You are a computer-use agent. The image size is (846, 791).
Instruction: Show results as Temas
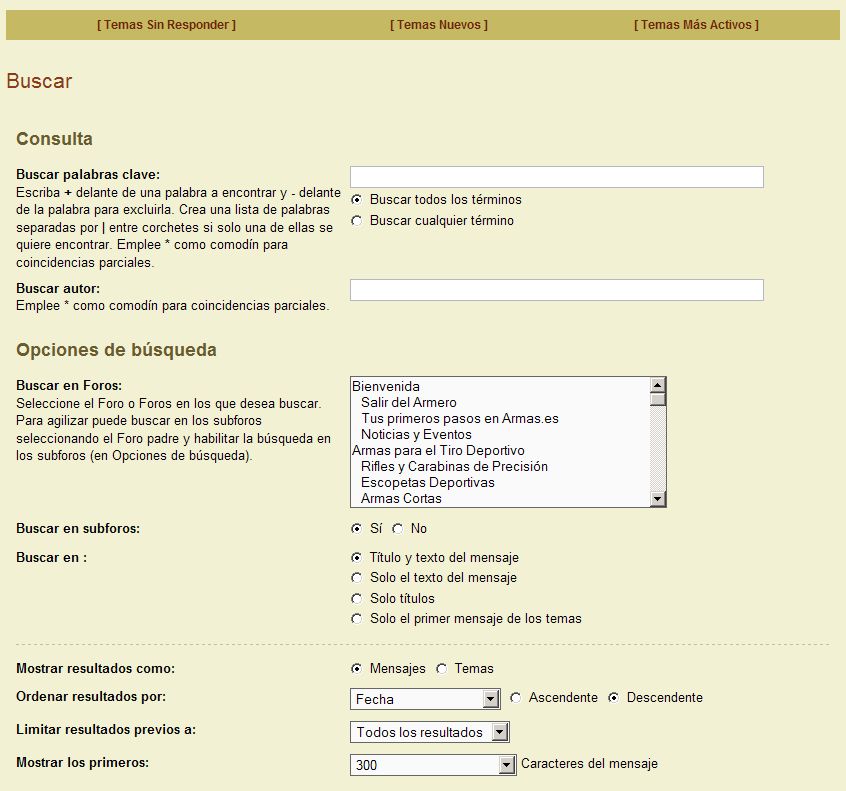(x=441, y=669)
